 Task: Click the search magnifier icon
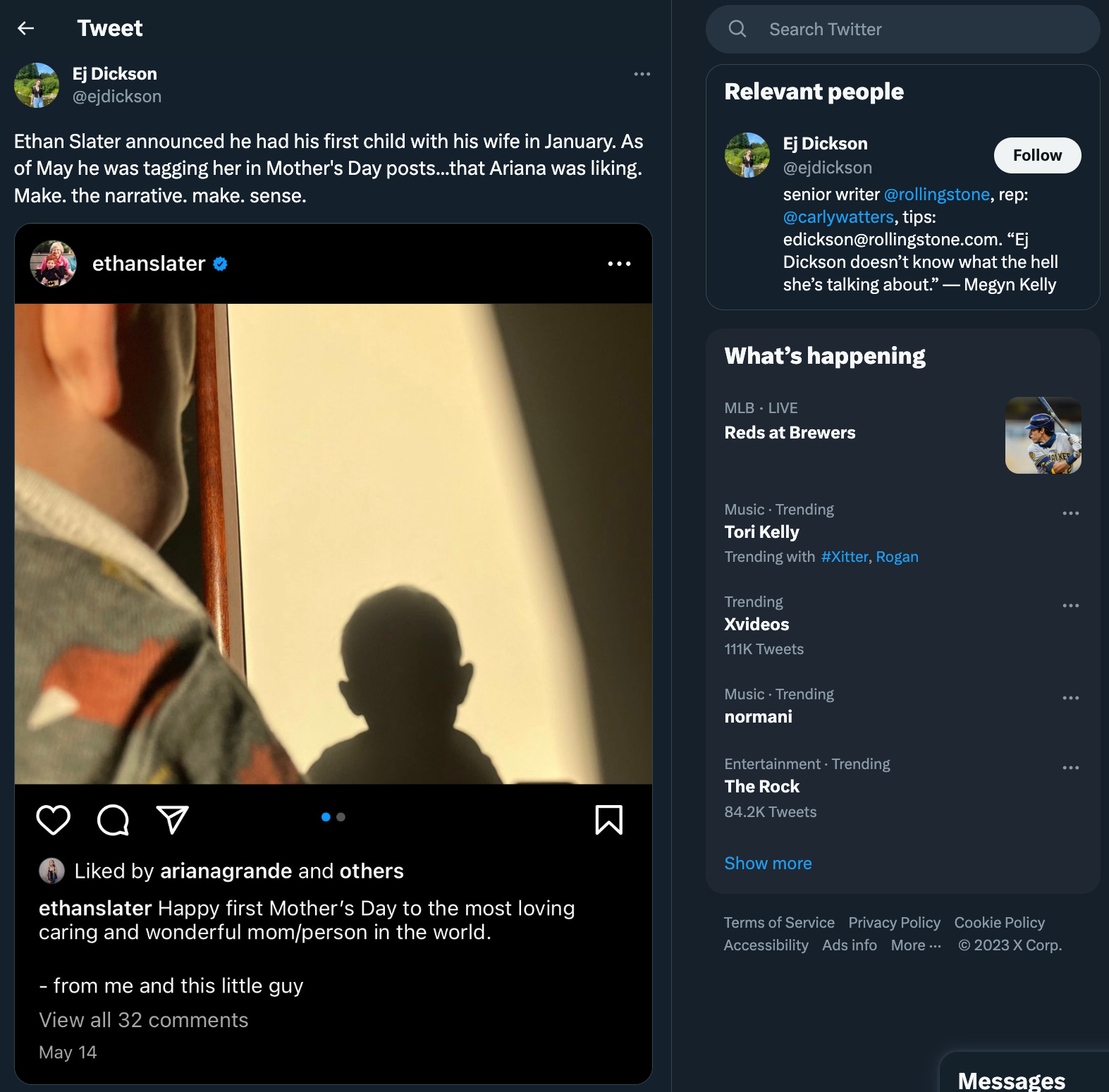[737, 29]
